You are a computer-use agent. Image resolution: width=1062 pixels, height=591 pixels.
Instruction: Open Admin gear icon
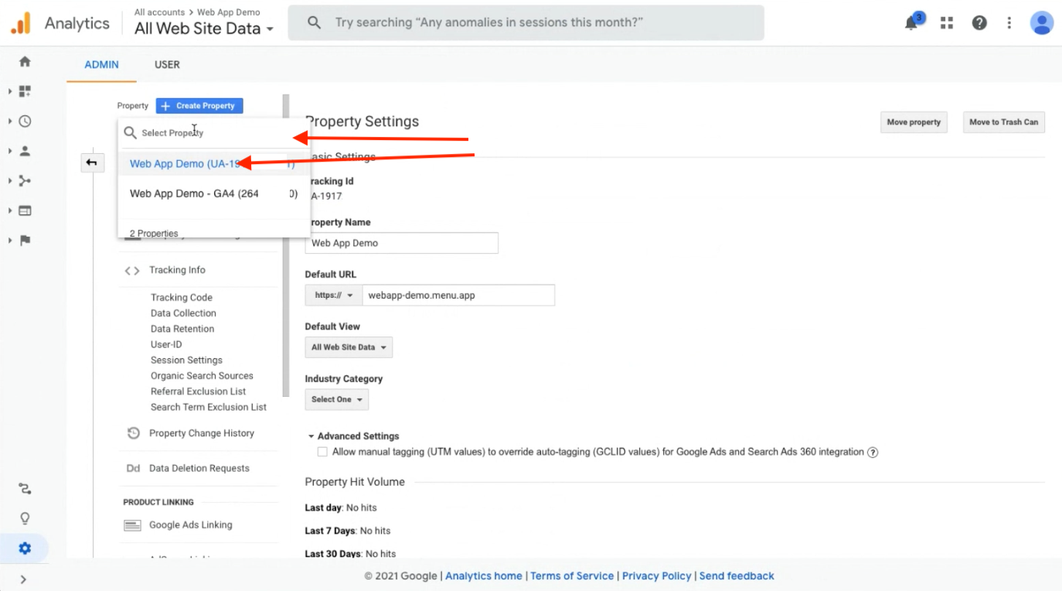coord(25,548)
